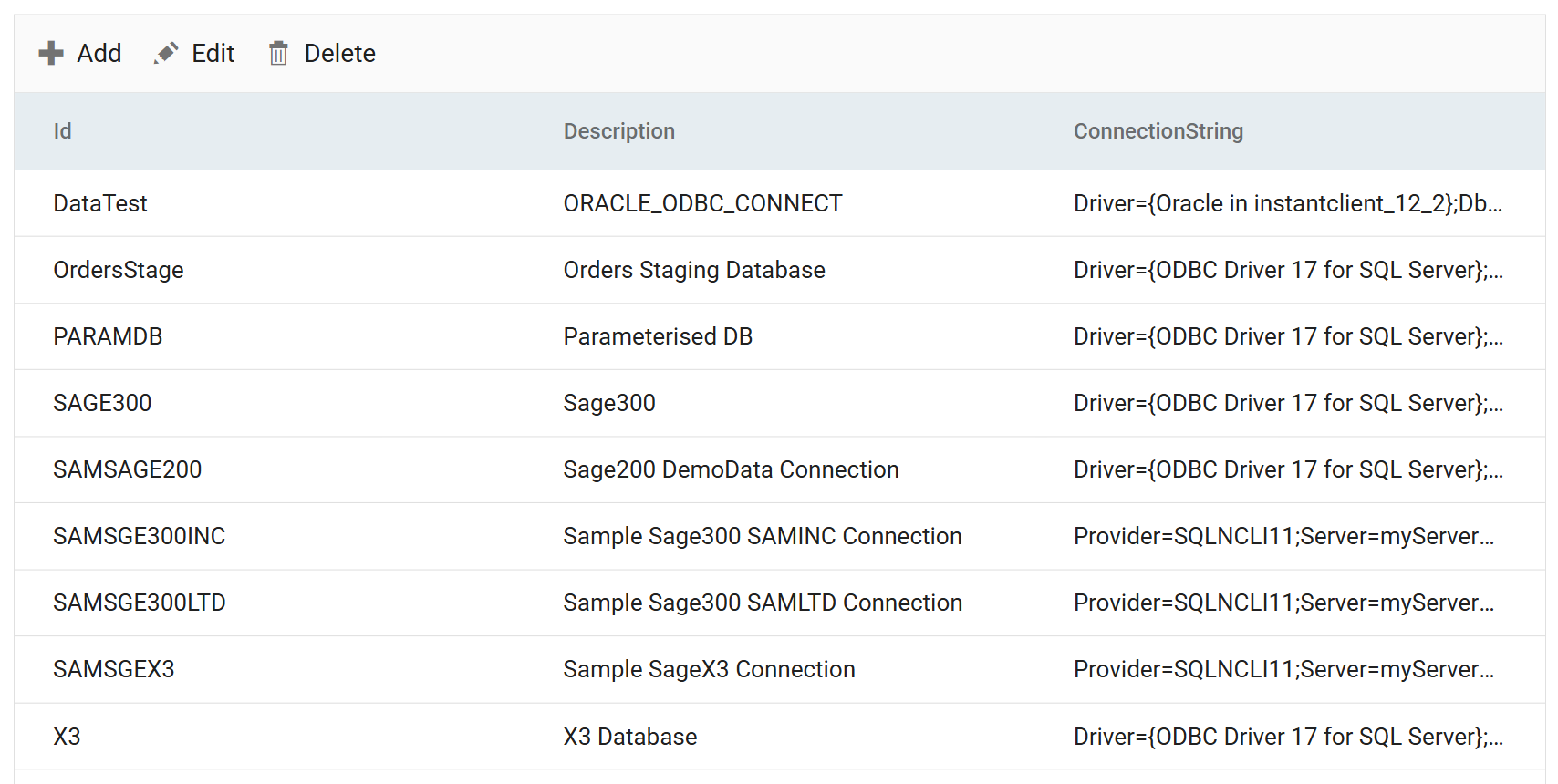Click the Delete button label

(x=339, y=53)
